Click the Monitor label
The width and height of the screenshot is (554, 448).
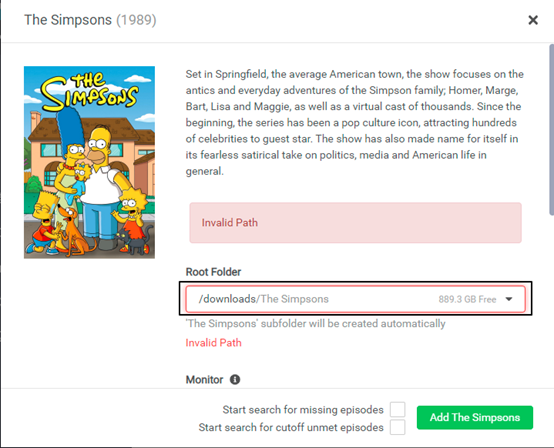pyautogui.click(x=204, y=379)
